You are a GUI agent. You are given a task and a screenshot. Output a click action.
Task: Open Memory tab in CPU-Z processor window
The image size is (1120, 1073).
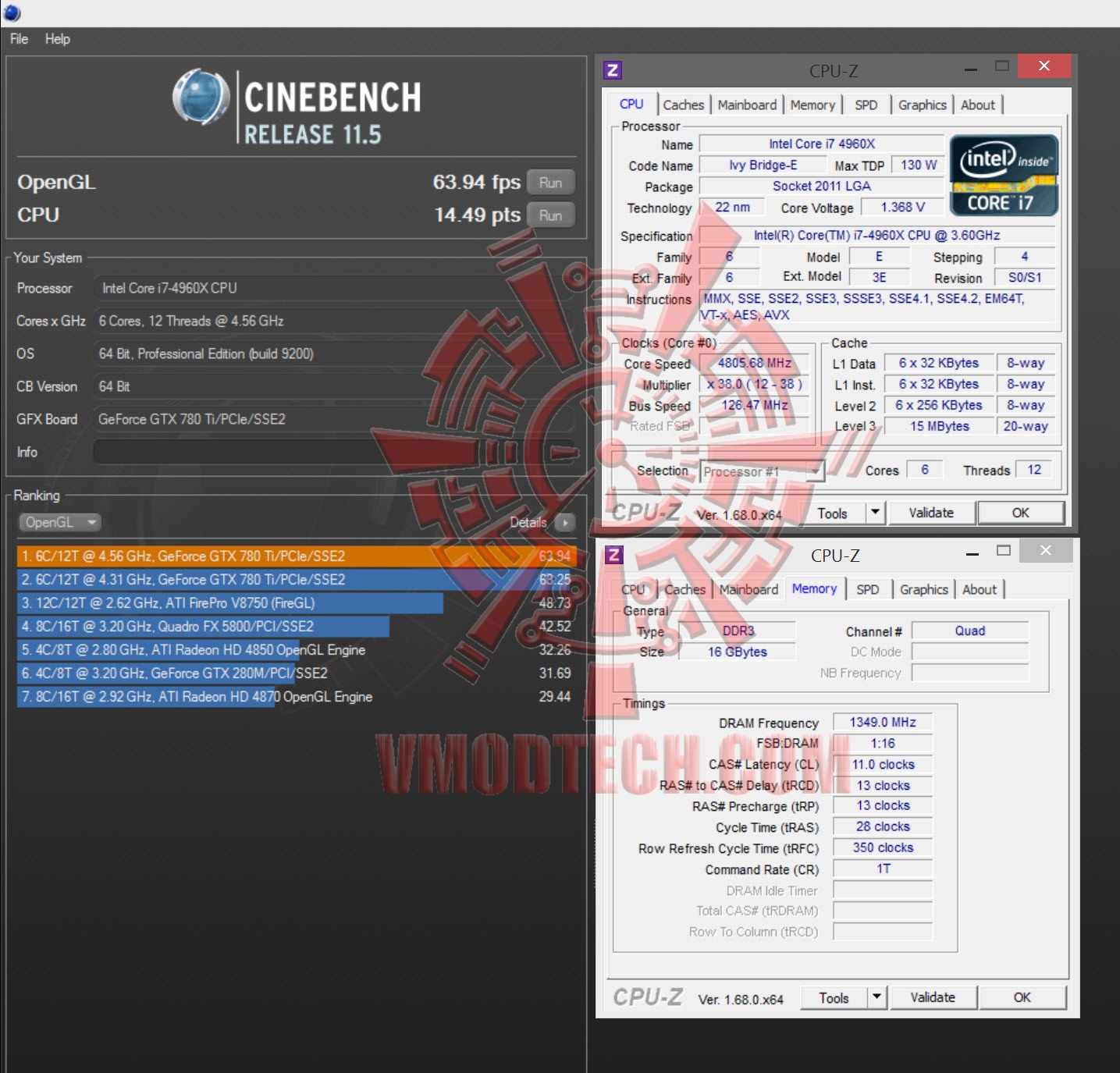coord(812,105)
